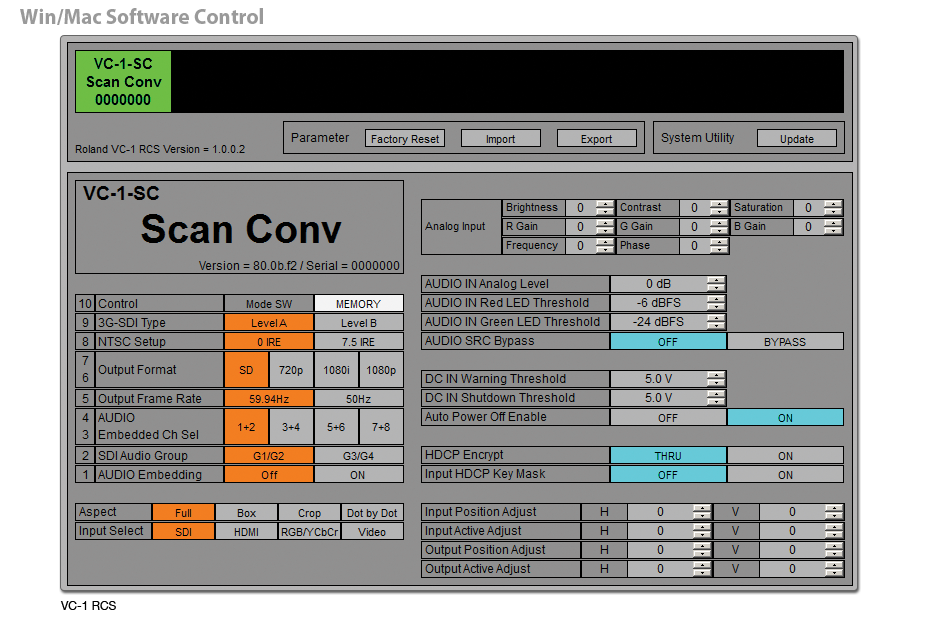932x620 pixels.
Task: Turn Auto Power Off Enable ON
Action: [785, 417]
